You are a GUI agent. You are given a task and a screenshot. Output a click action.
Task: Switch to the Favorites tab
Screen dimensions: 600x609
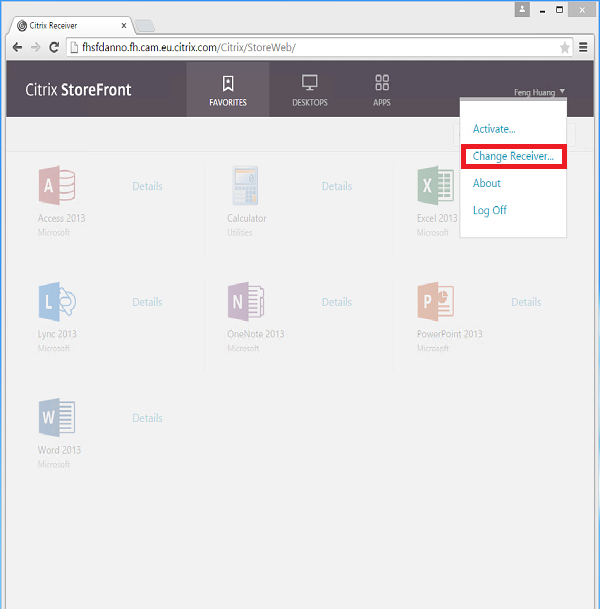[228, 90]
